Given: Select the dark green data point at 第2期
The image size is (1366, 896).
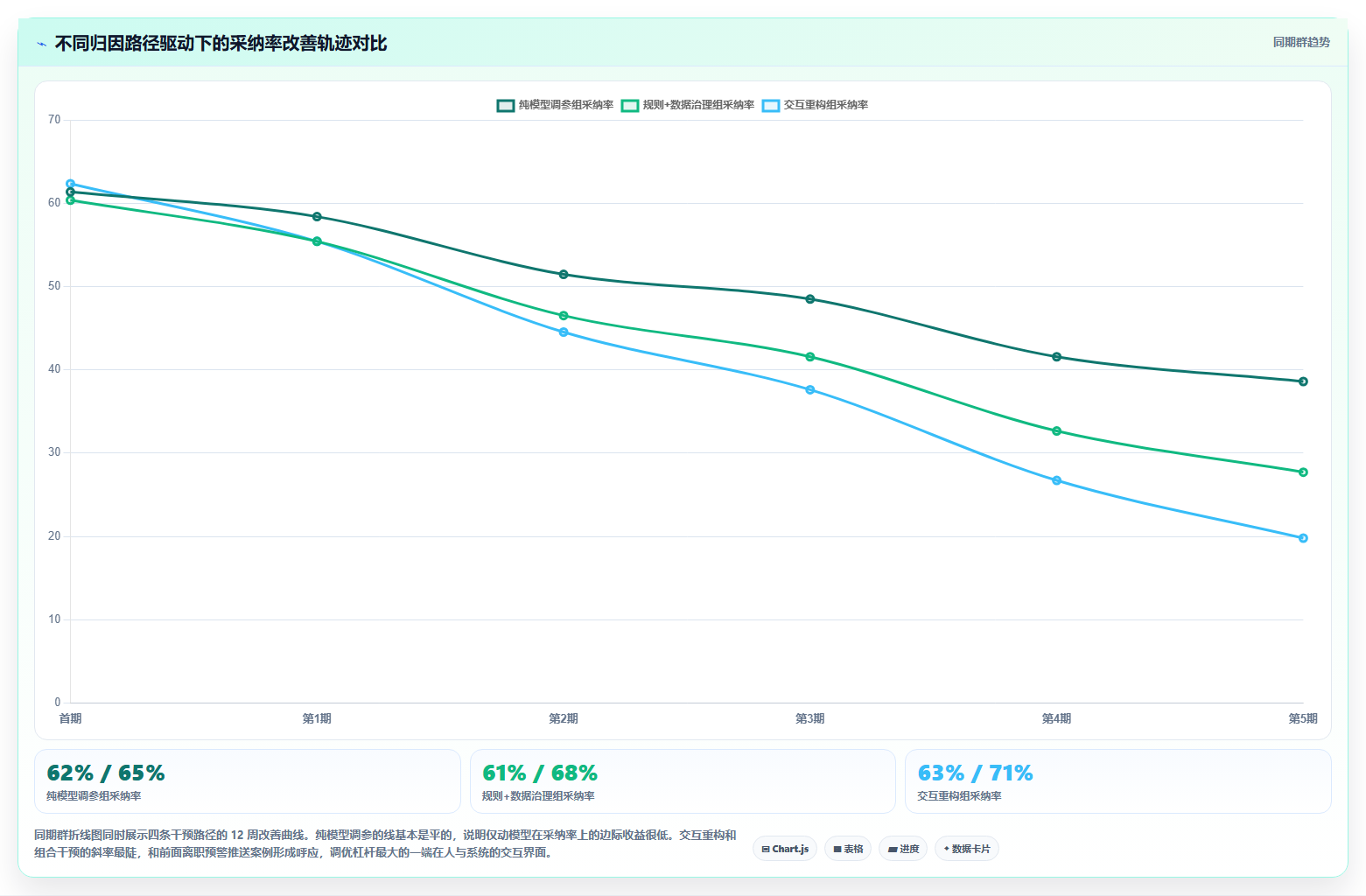Looking at the screenshot, I should [564, 275].
